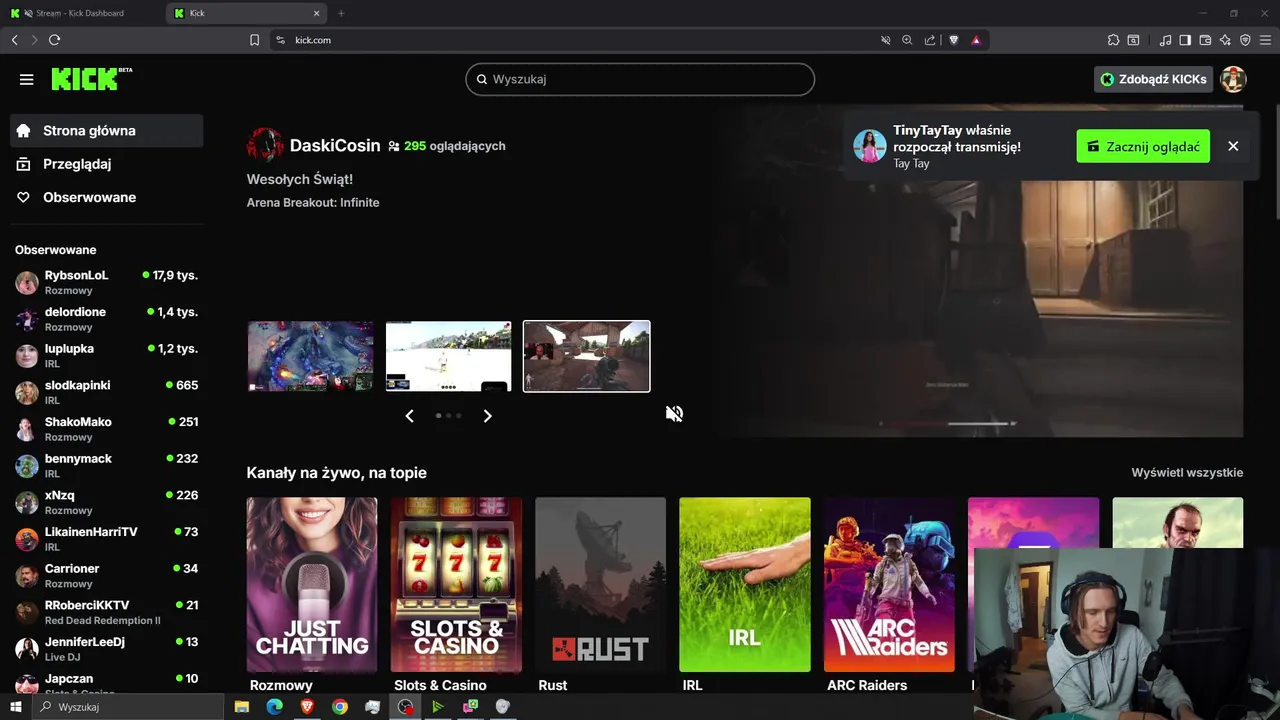Select the Kick browser tab
The height and width of the screenshot is (720, 1280).
click(248, 13)
